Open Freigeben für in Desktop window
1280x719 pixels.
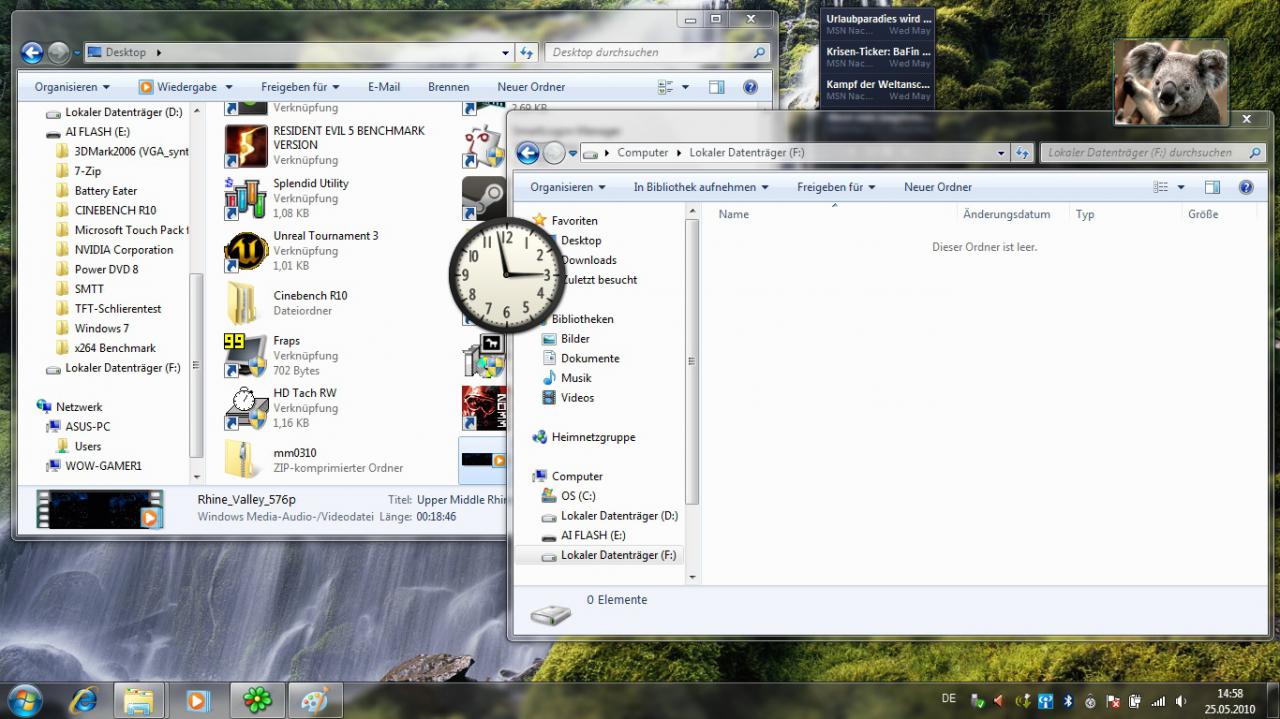tap(300, 87)
